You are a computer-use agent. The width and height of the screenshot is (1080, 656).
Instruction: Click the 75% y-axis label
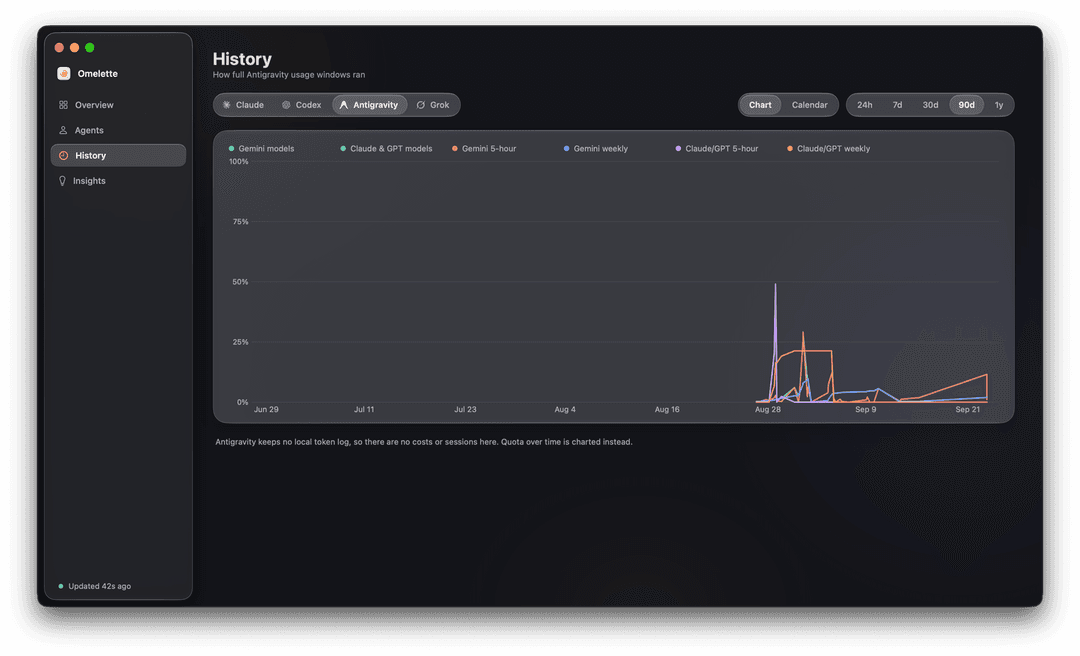240,222
